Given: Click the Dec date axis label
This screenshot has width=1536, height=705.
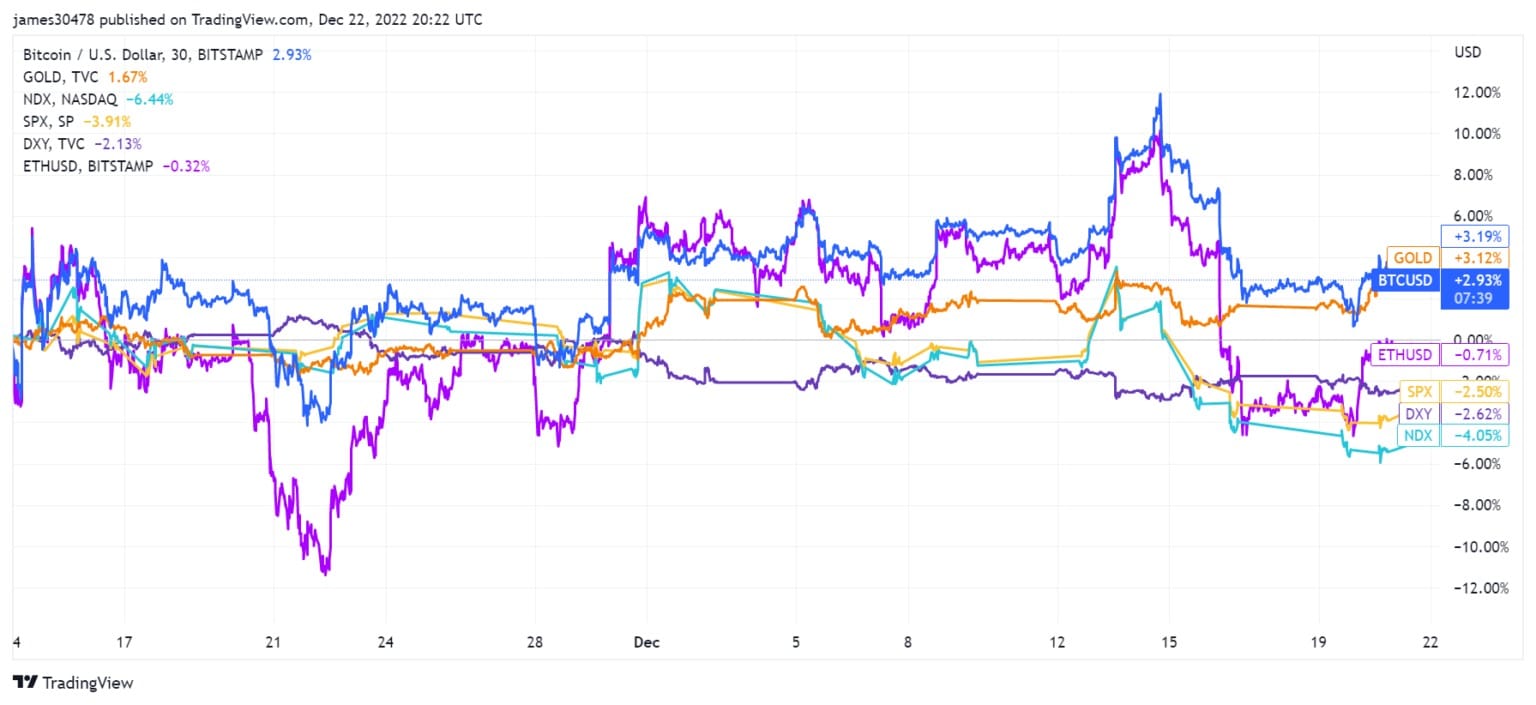Looking at the screenshot, I should click(x=645, y=642).
